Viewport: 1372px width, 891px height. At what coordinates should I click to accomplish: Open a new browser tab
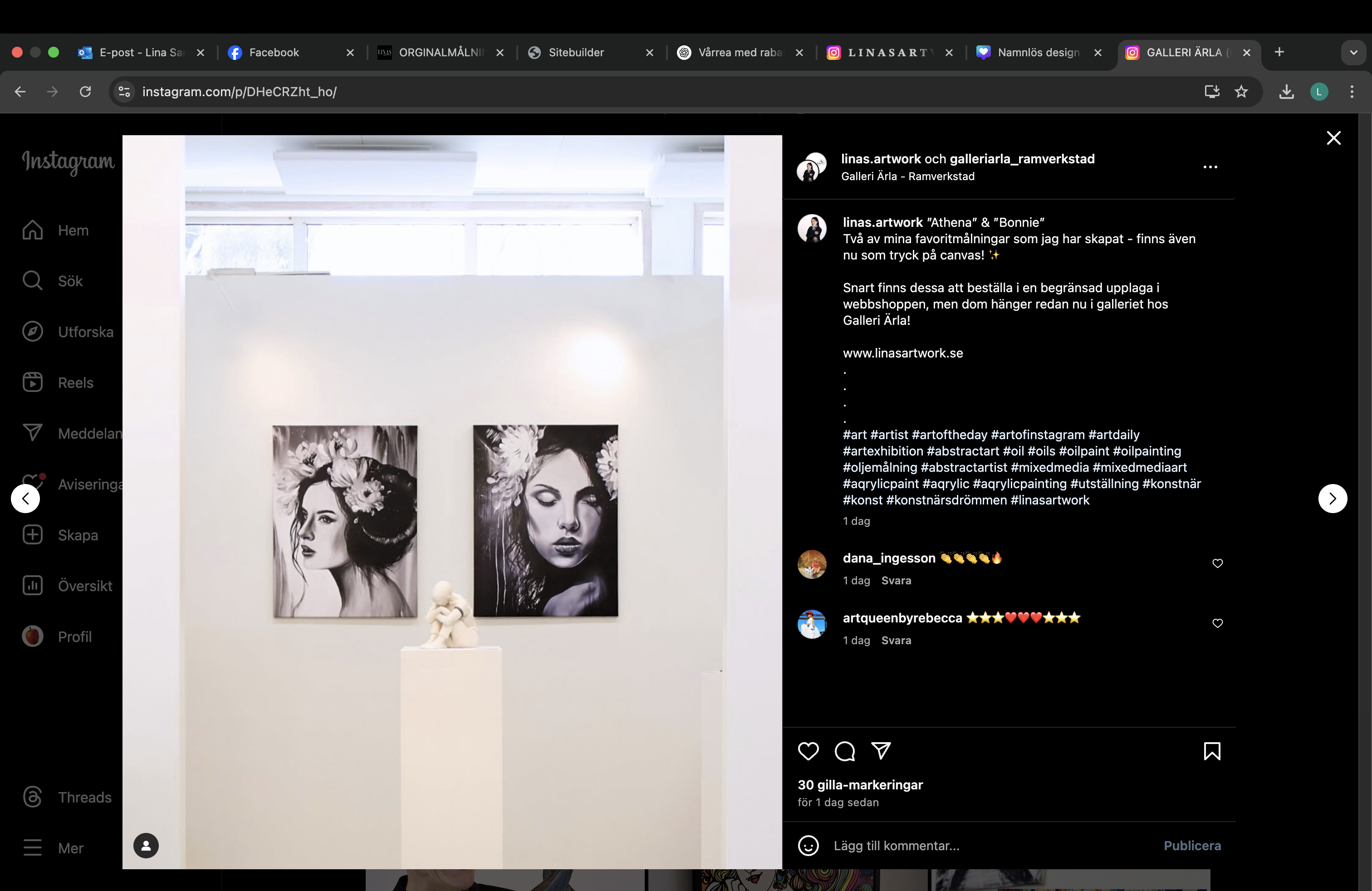1279,52
